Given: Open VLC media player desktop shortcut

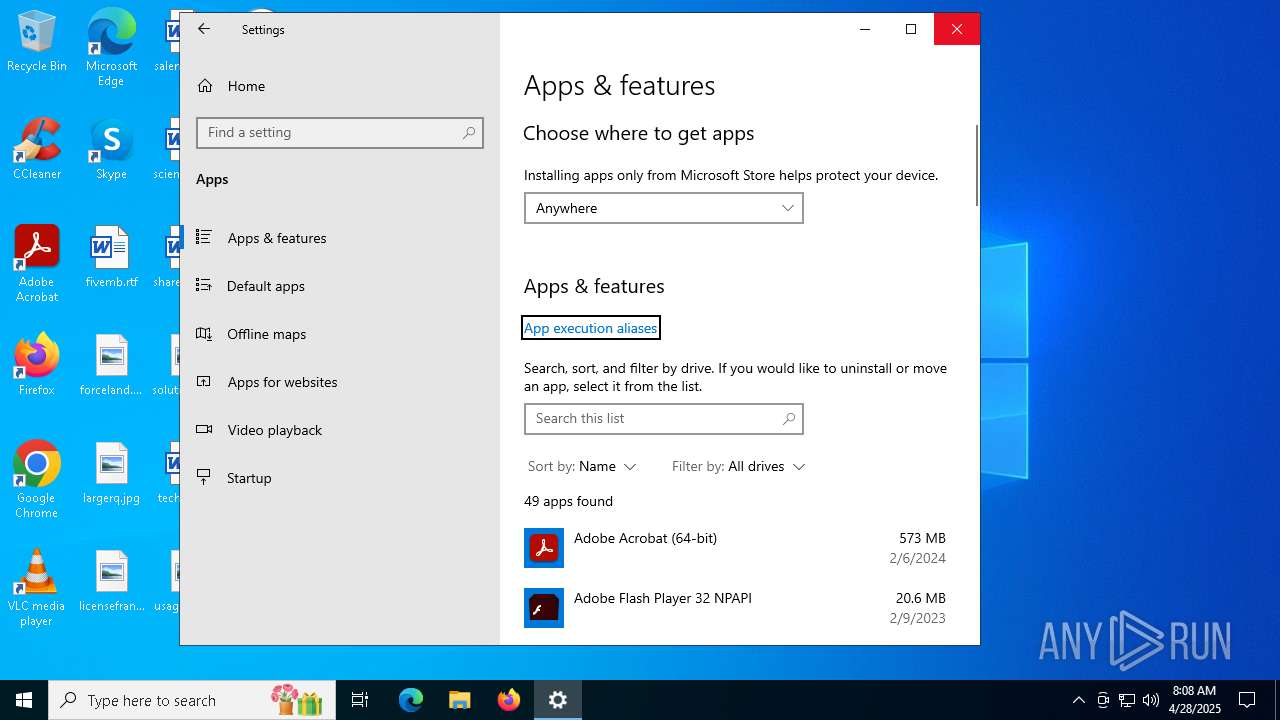Looking at the screenshot, I should tap(37, 588).
